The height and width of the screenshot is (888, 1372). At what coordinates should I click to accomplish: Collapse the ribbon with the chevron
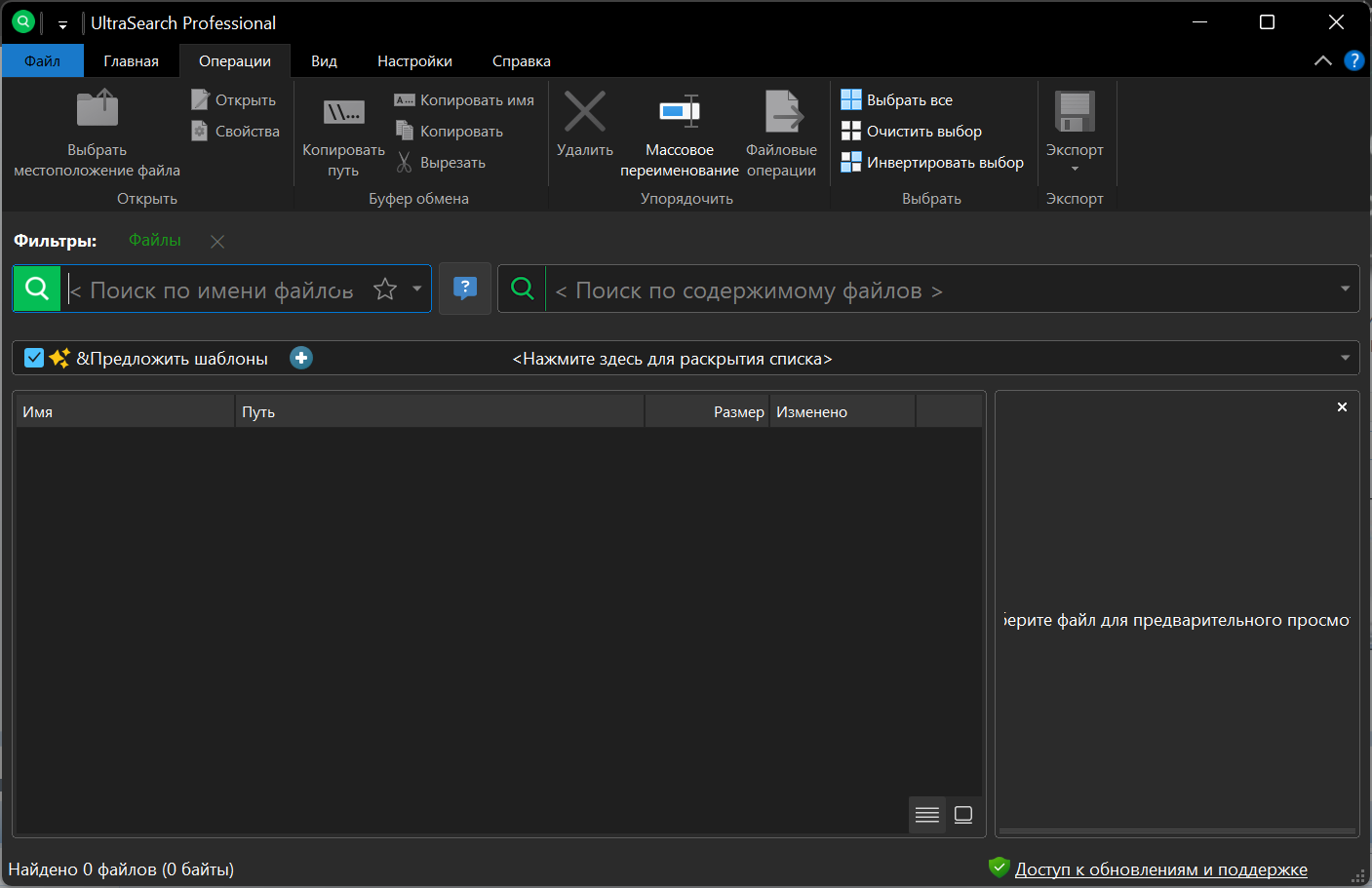click(1323, 60)
